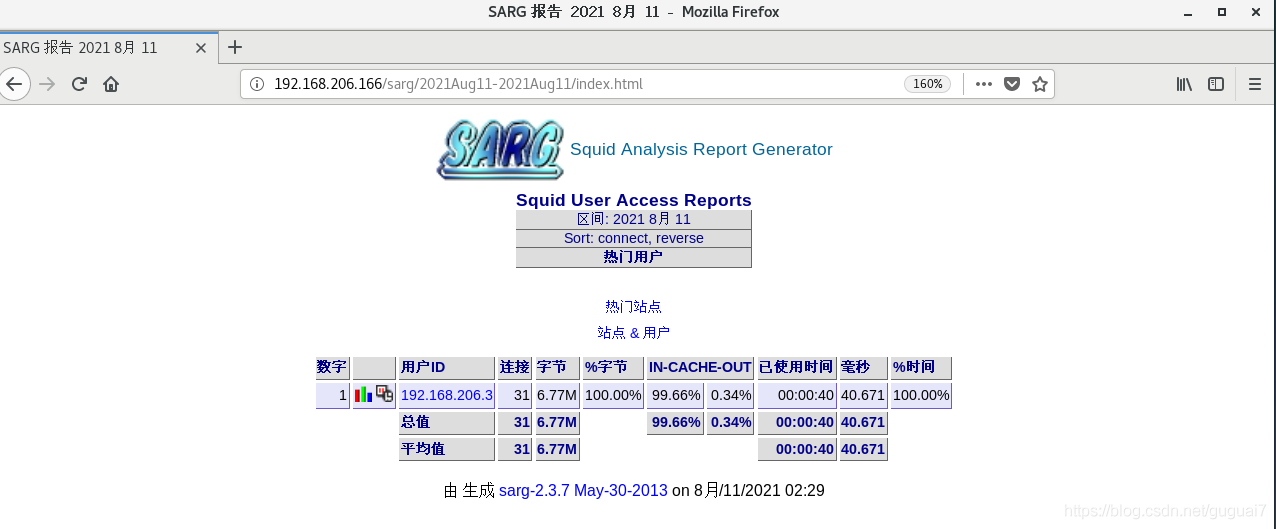This screenshot has width=1276, height=529.
Task: Click the 连接 column header
Action: click(515, 368)
